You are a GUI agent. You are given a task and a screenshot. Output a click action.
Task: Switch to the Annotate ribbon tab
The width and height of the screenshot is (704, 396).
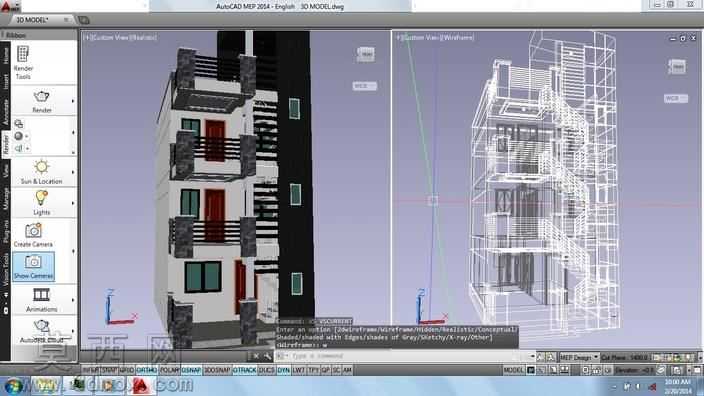[x=5, y=112]
